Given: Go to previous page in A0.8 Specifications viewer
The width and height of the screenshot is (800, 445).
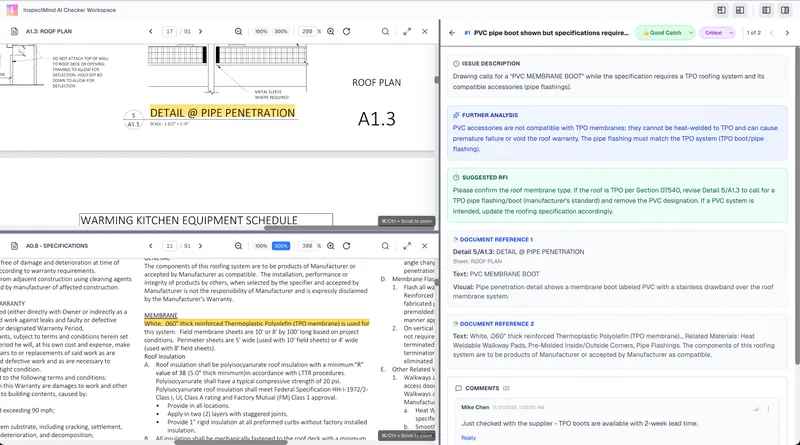Looking at the screenshot, I should [x=151, y=246].
